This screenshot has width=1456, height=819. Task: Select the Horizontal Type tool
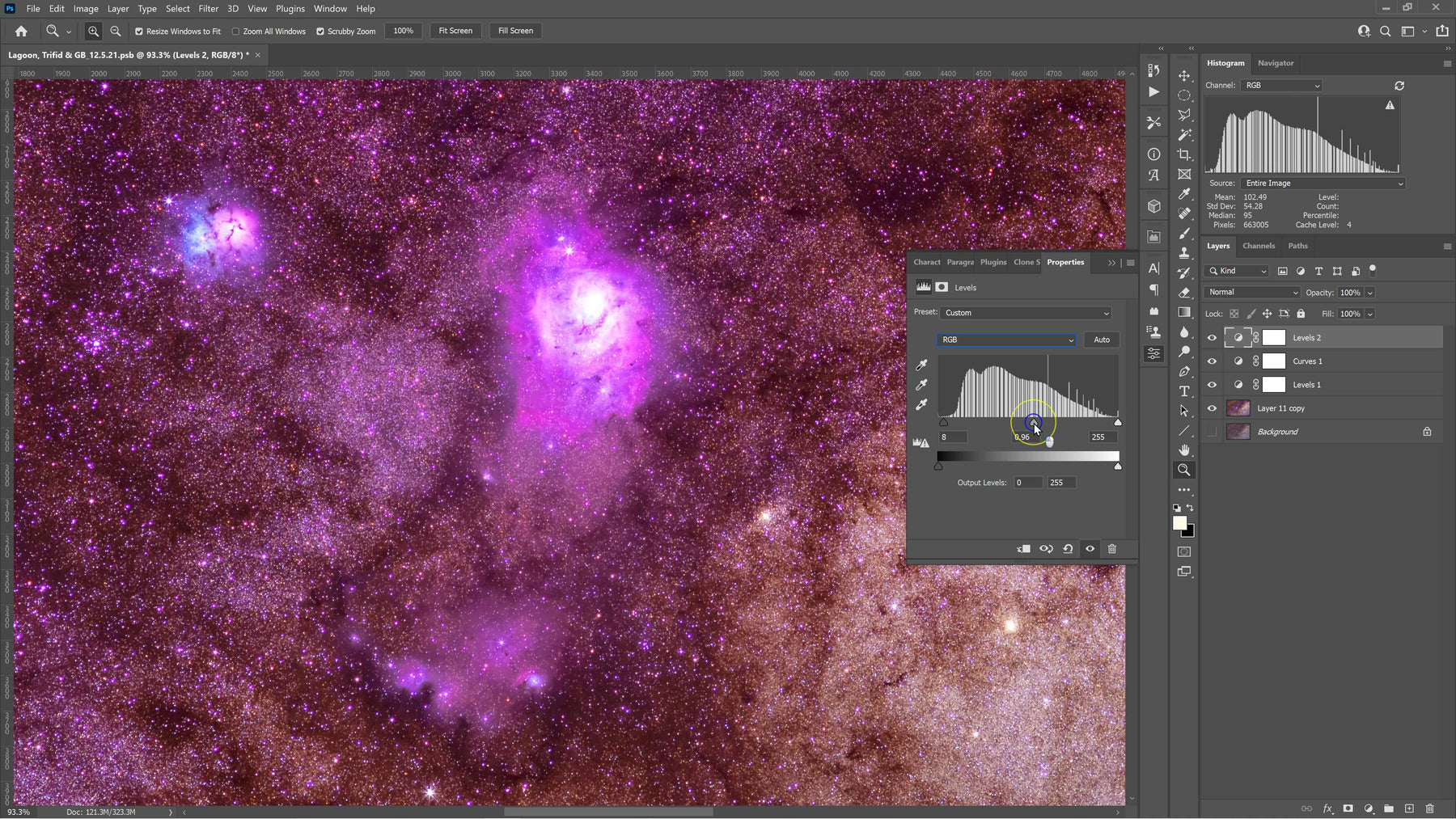pyautogui.click(x=1184, y=391)
